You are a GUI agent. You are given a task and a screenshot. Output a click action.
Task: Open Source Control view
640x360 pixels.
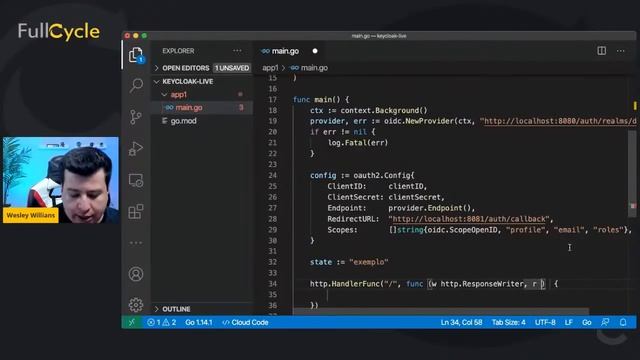tap(136, 117)
